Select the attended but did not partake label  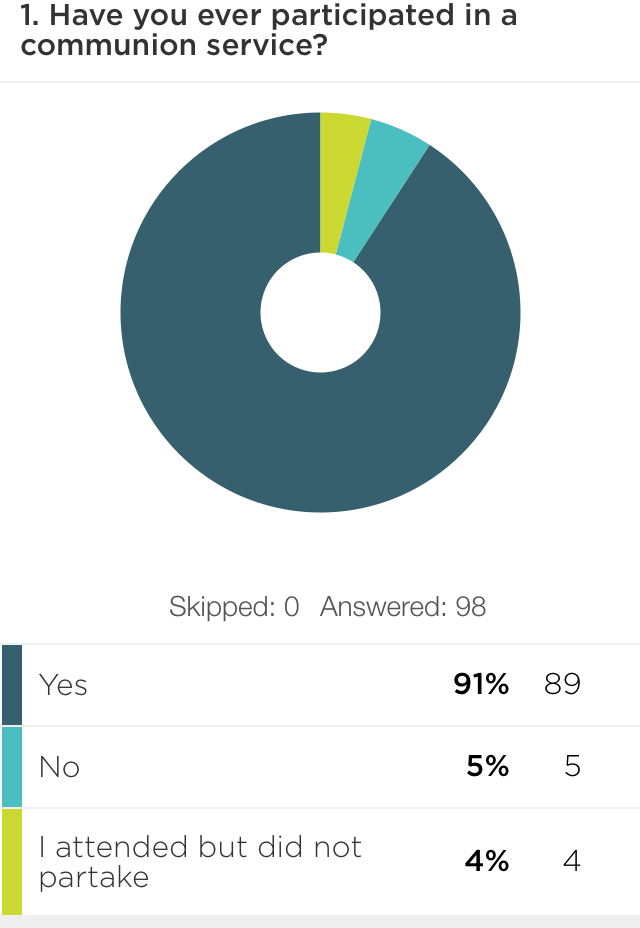pyautogui.click(x=200, y=861)
